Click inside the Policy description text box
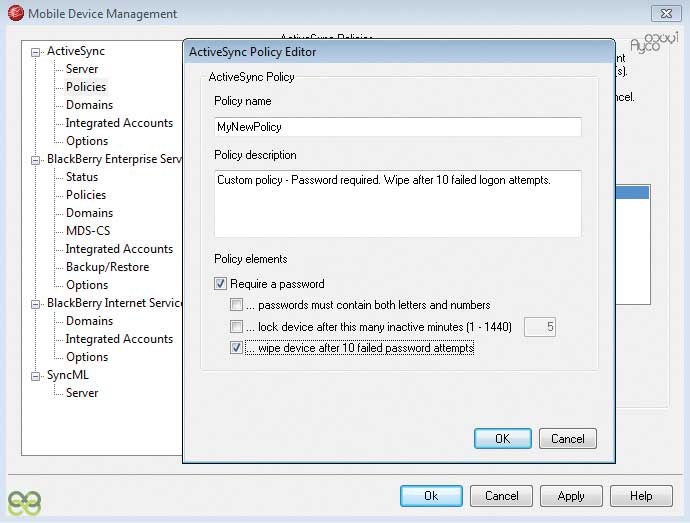This screenshot has height=523, width=690. (397, 205)
